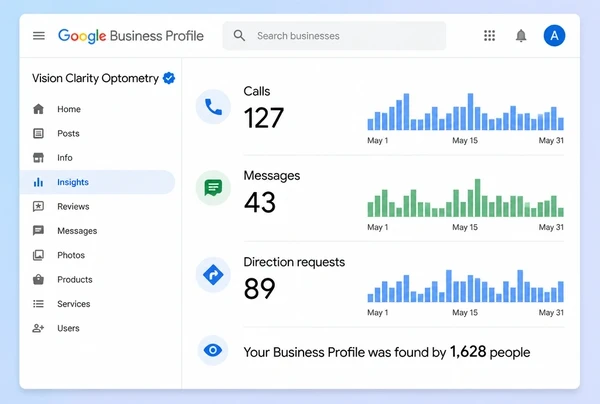Click the Direction requests heading
600x404 pixels.
pos(294,262)
